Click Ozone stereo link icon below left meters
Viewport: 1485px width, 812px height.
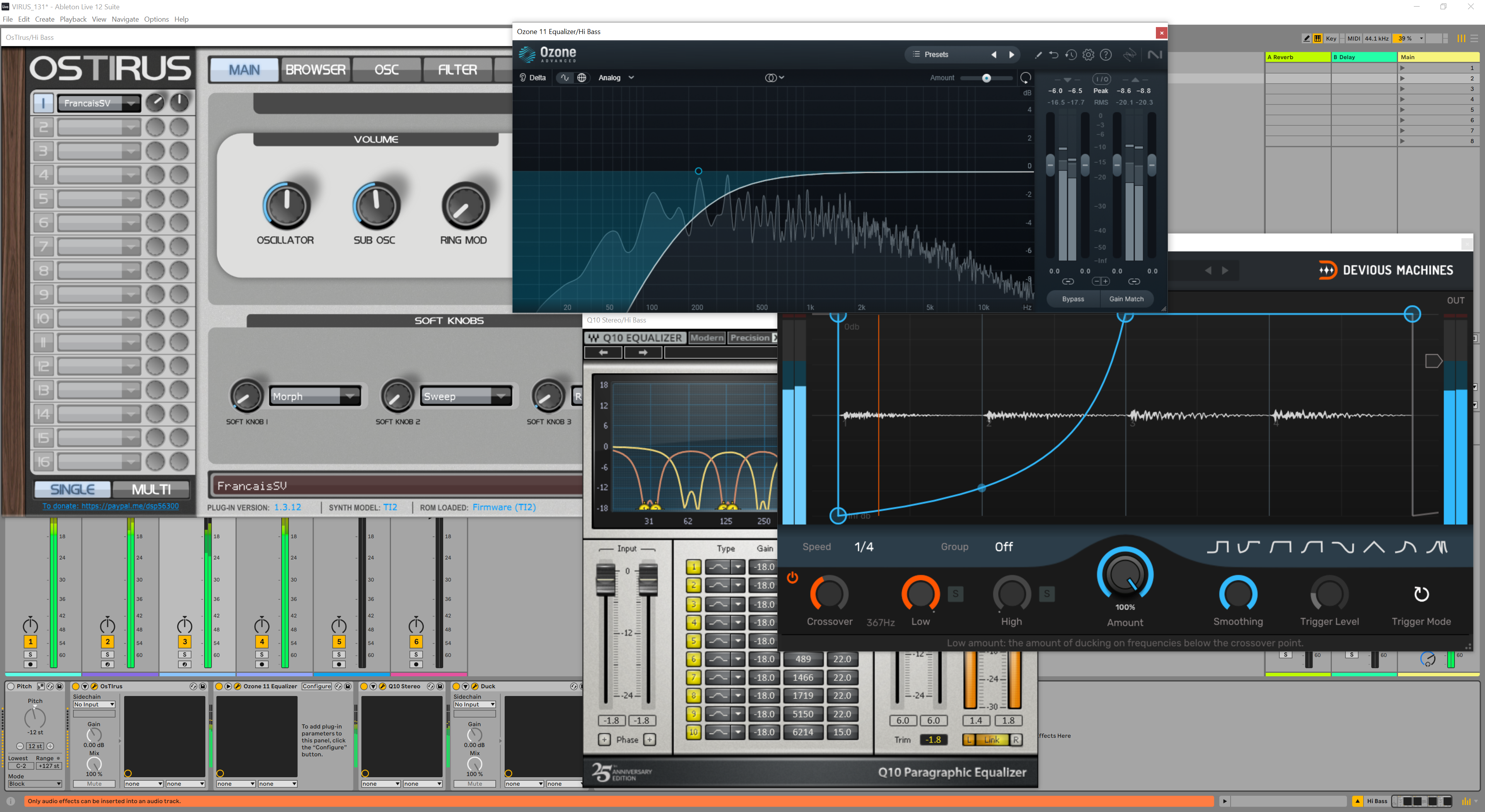coord(1068,281)
